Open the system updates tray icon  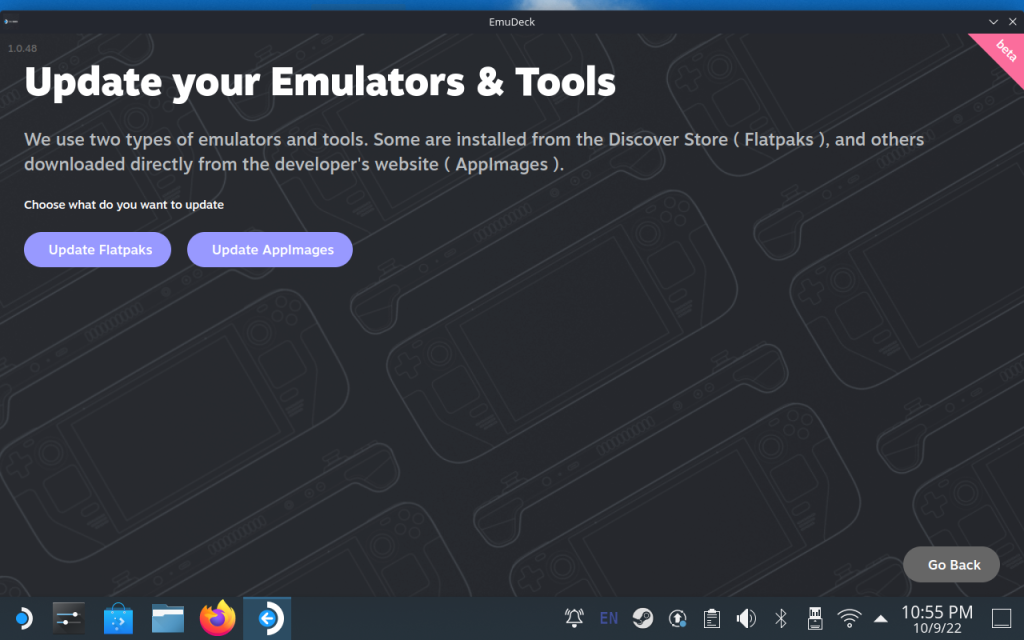pyautogui.click(x=677, y=618)
